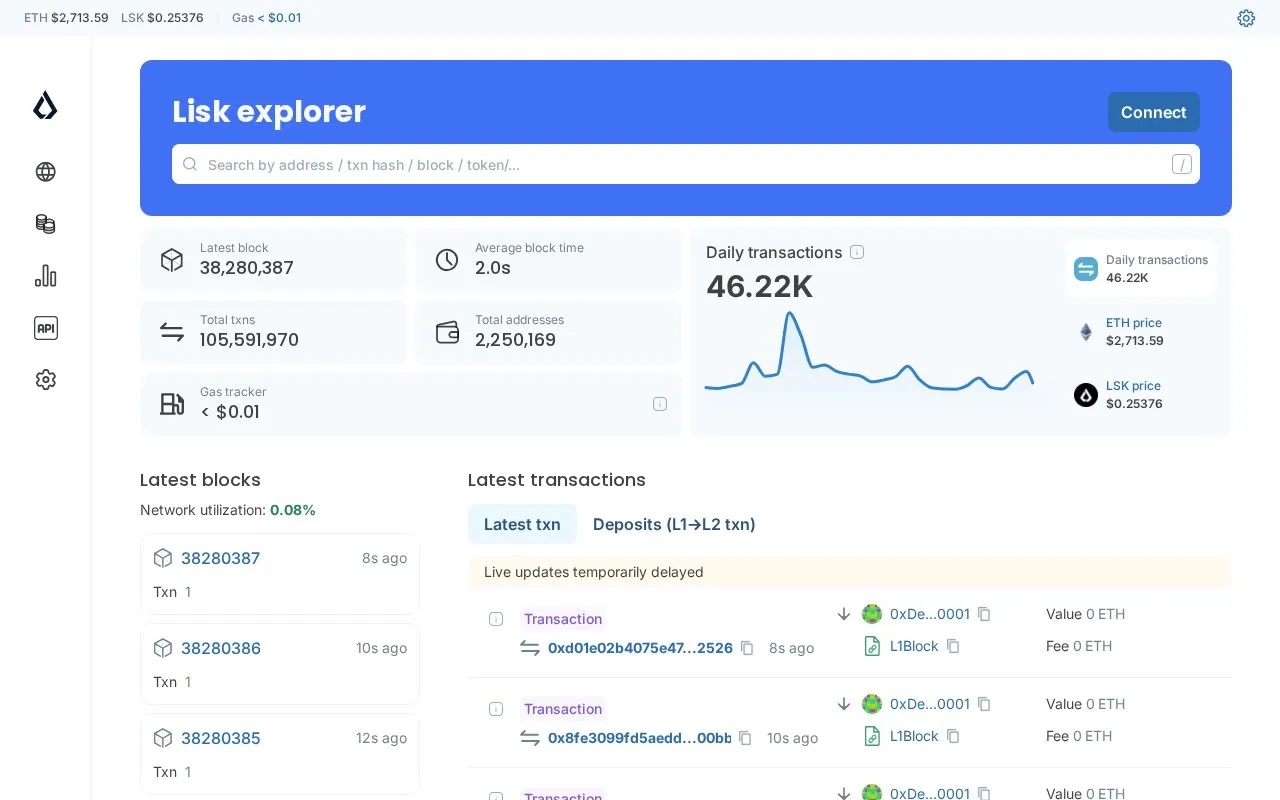Screen dimensions: 1280x800
Task: Open the API icon in sidebar
Action: [x=45, y=328]
